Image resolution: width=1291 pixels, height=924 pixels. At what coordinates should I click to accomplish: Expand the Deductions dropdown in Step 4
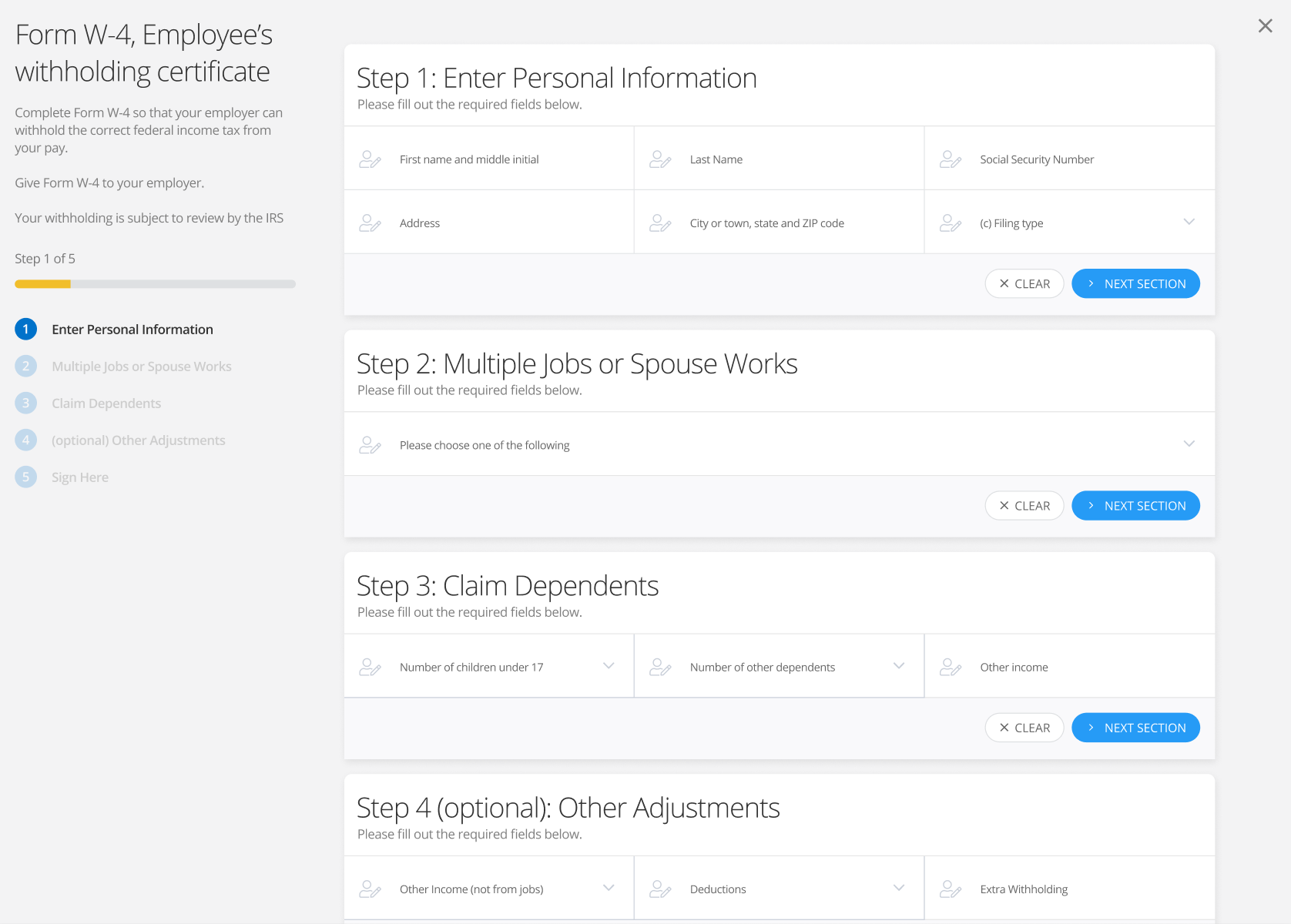coord(898,887)
